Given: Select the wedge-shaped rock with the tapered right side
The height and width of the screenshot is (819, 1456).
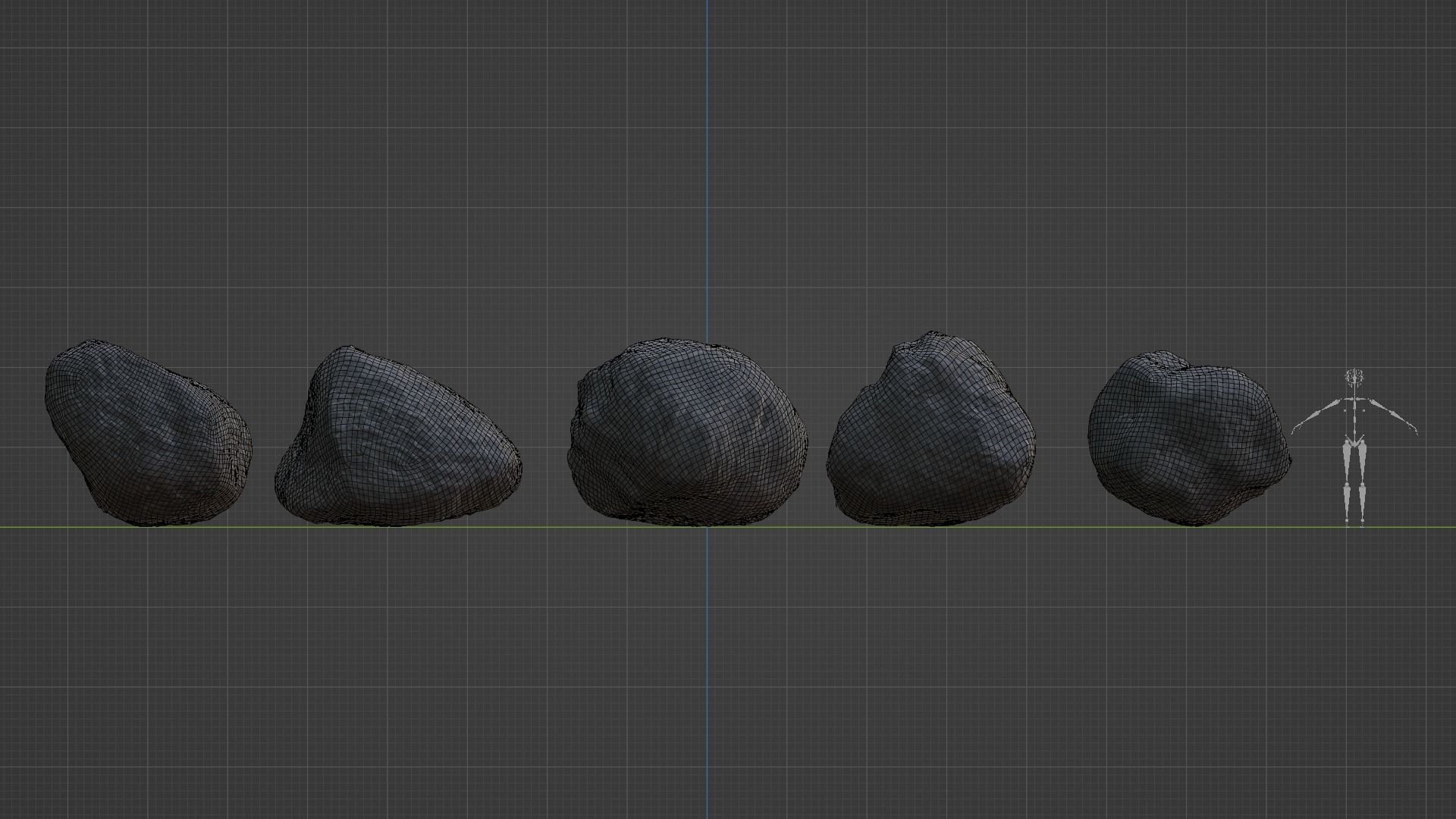Looking at the screenshot, I should pyautogui.click(x=398, y=437).
